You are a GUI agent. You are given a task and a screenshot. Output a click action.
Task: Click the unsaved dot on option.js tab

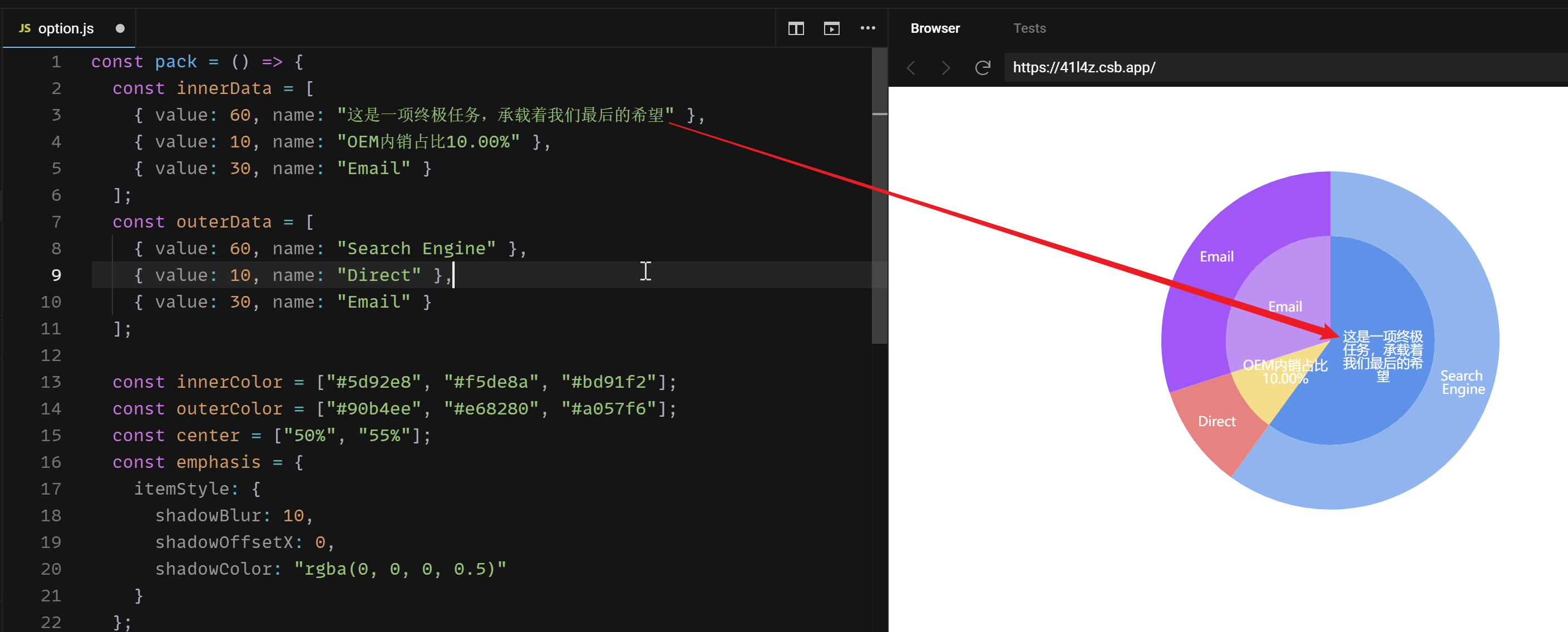click(120, 28)
